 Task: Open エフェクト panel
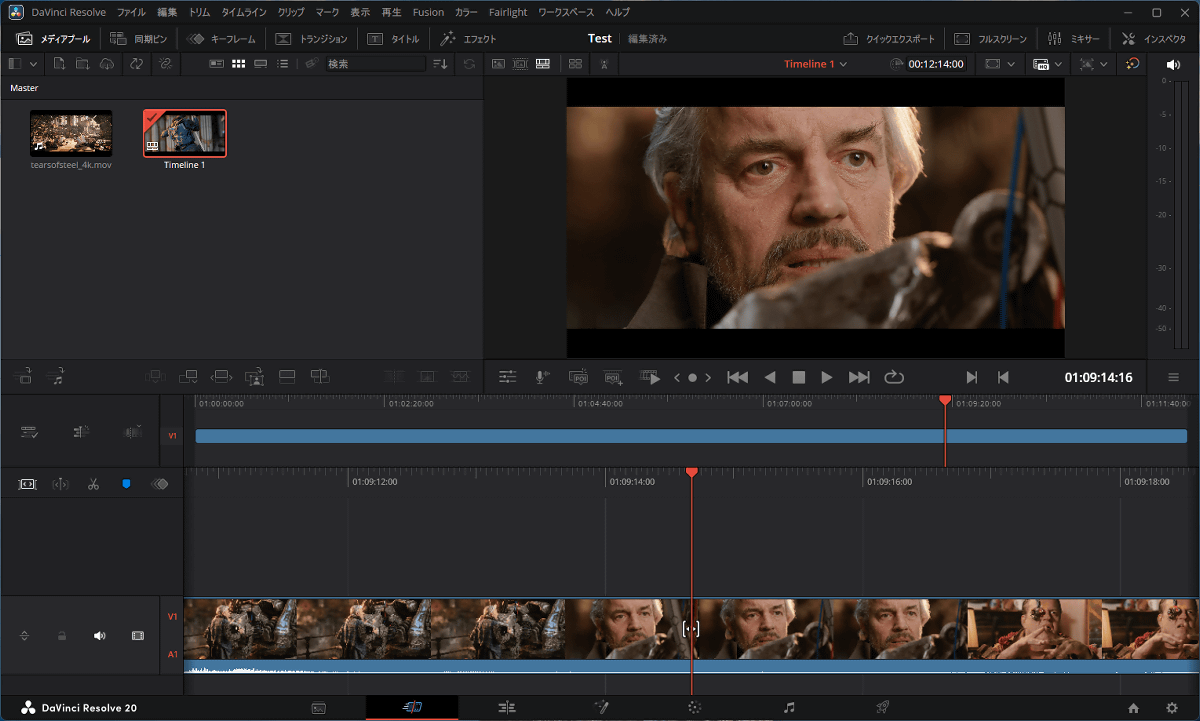click(468, 39)
